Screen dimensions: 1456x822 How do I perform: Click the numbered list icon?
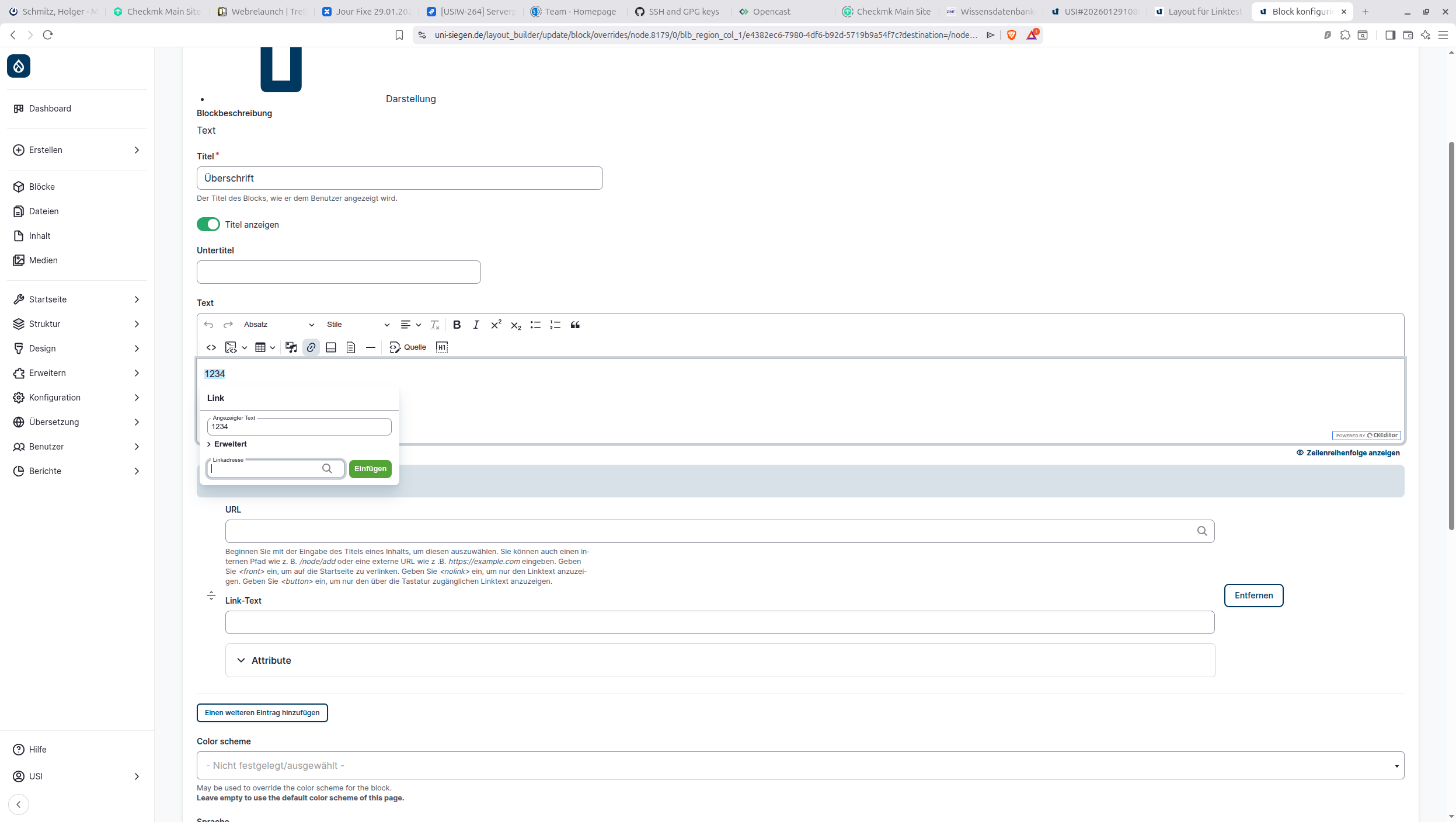(x=555, y=325)
